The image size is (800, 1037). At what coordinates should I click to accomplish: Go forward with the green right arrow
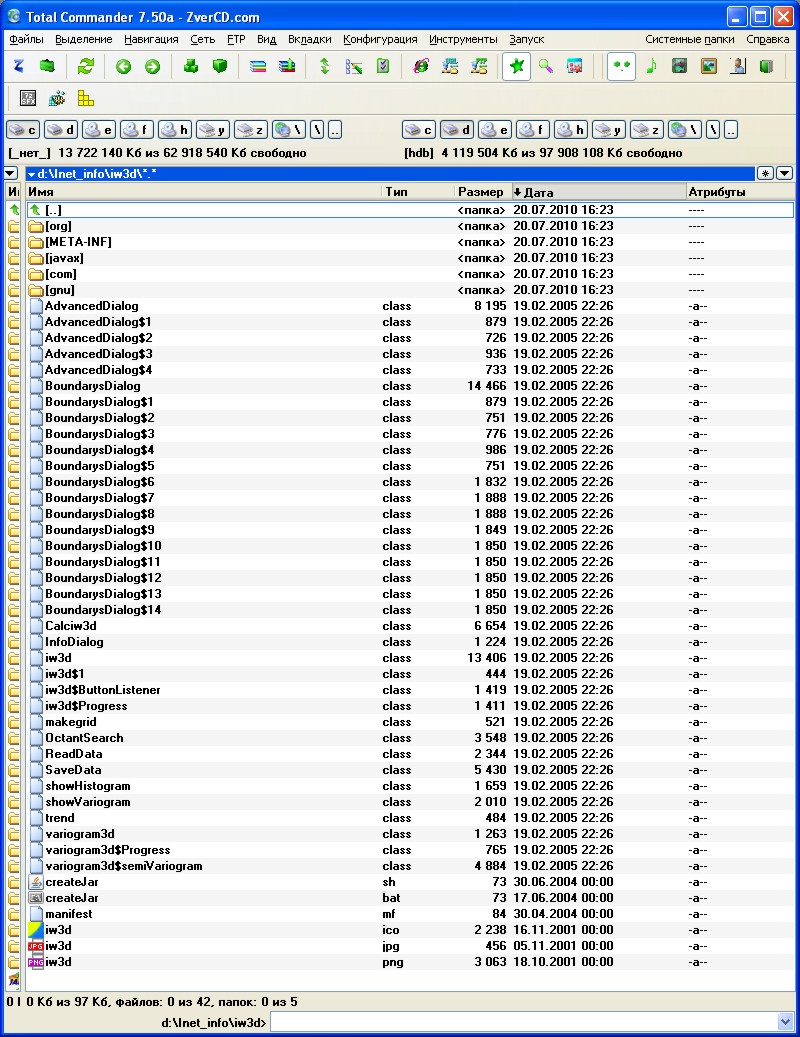(x=153, y=66)
